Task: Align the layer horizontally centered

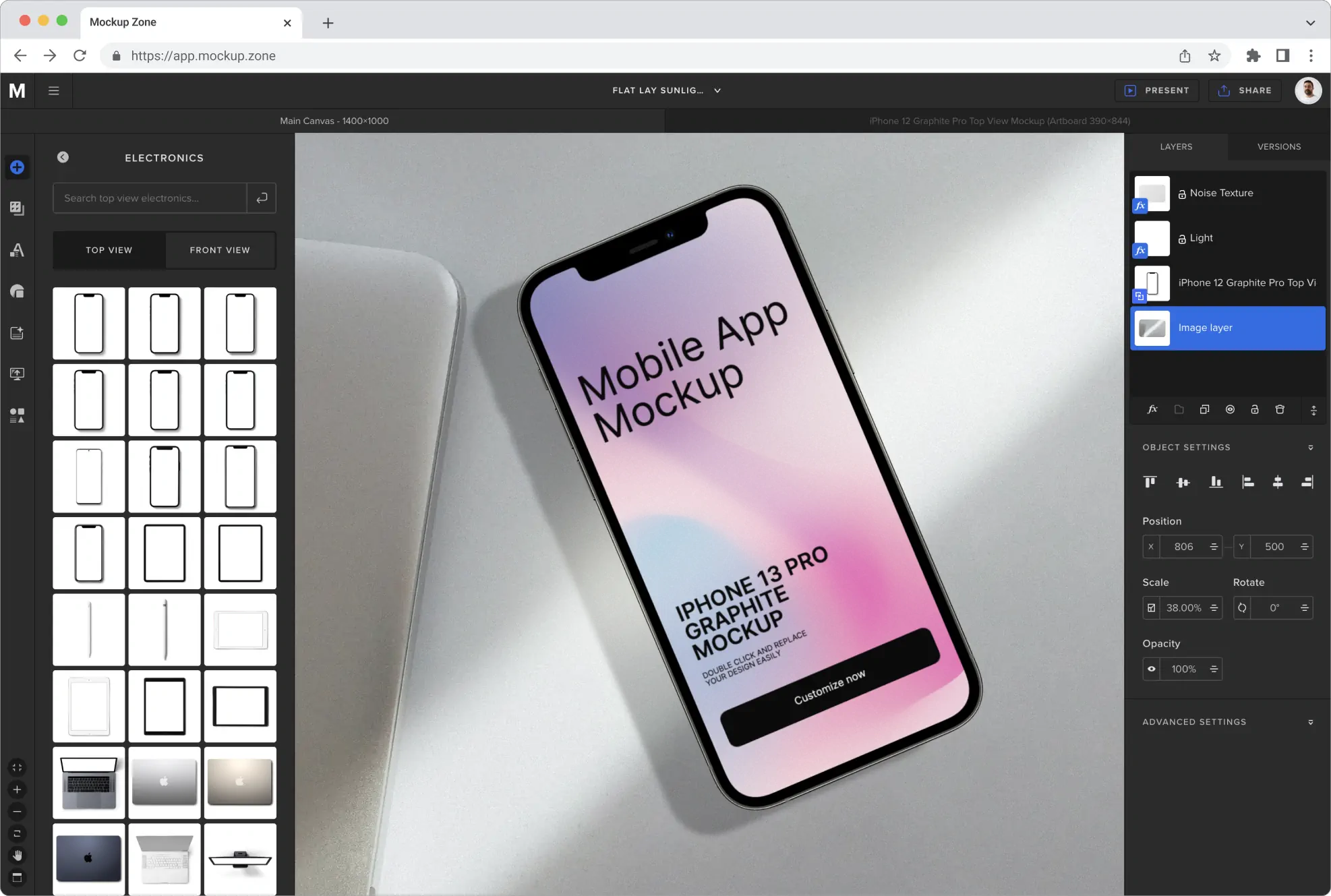Action: click(1278, 482)
